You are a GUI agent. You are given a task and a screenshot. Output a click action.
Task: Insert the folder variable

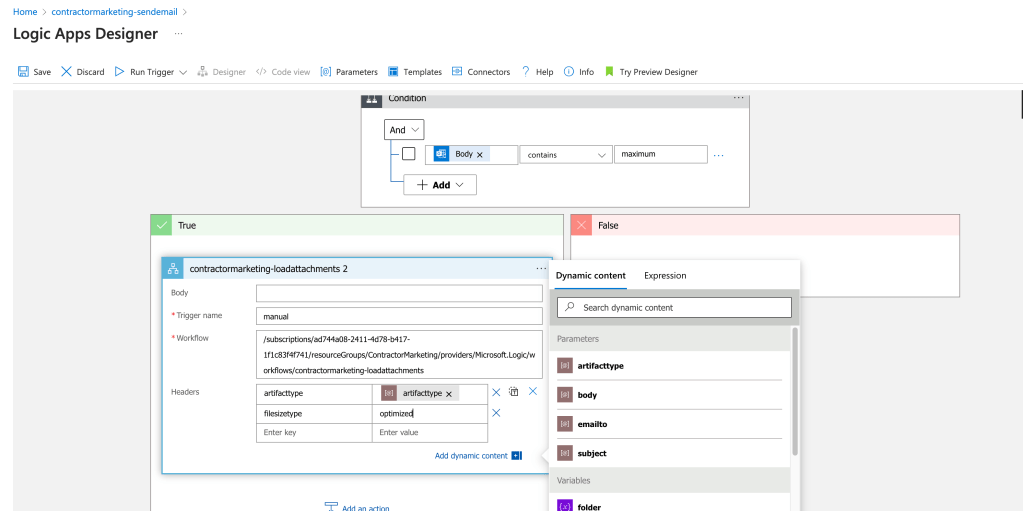pyautogui.click(x=669, y=505)
